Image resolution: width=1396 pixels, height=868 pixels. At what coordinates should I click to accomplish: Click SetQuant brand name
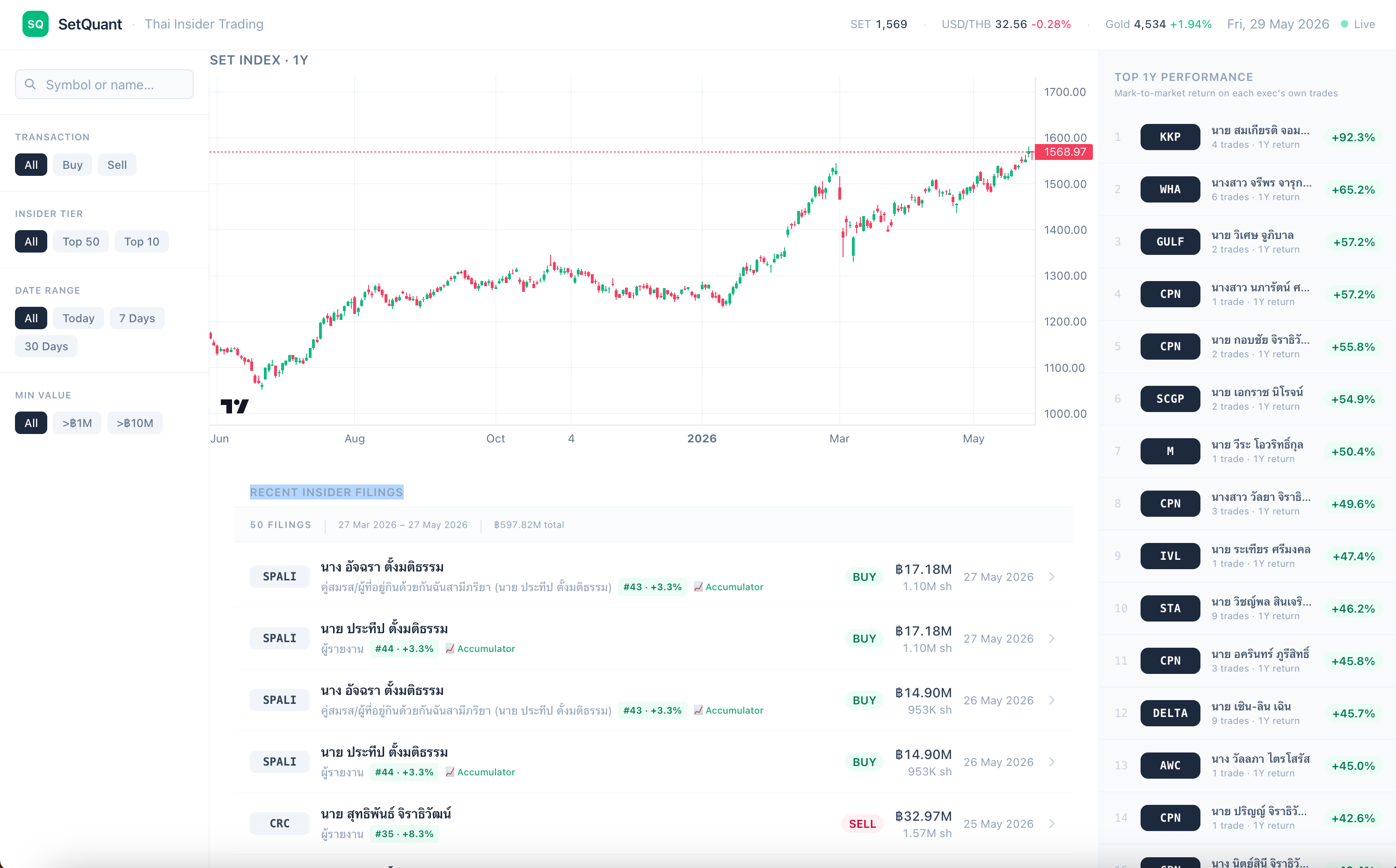click(x=90, y=24)
